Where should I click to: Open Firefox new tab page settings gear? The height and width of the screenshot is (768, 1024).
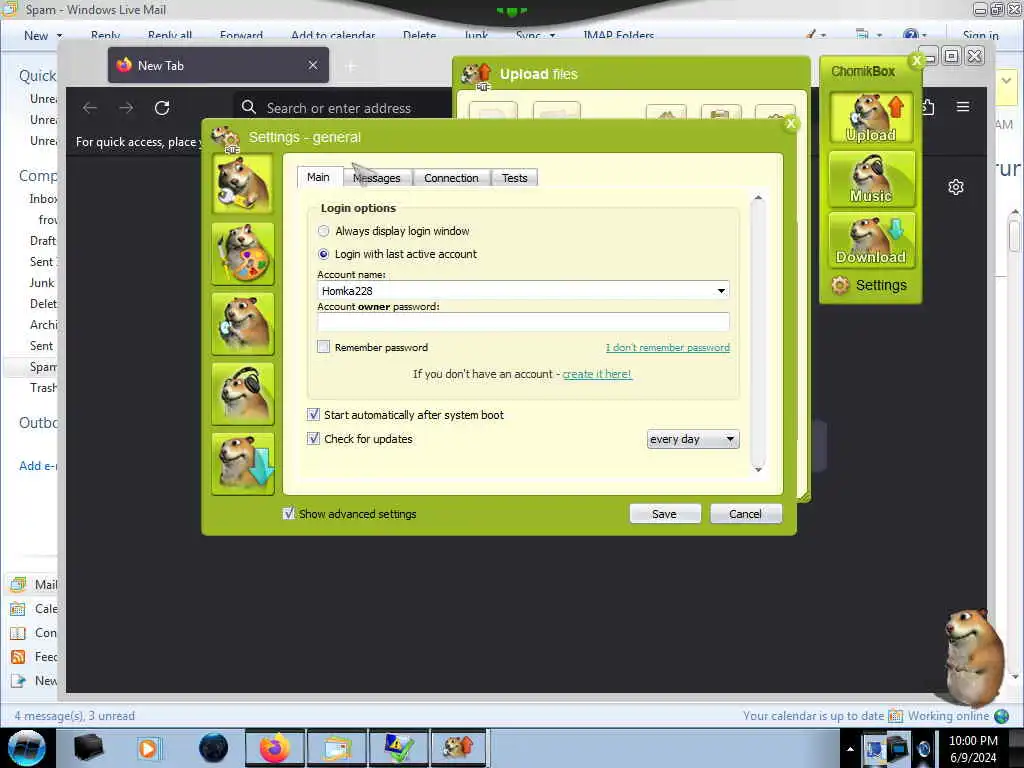[955, 187]
